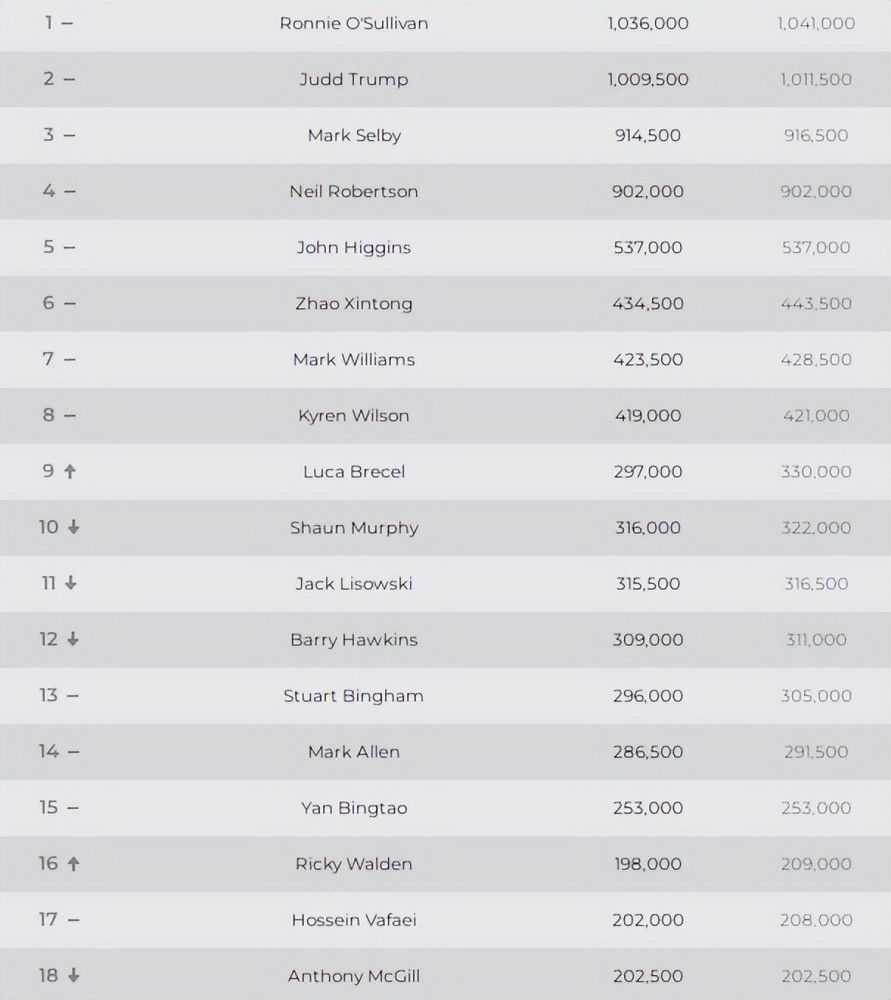Viewport: 891px width, 1000px height.
Task: Select Judd Trump's name
Action: point(354,80)
